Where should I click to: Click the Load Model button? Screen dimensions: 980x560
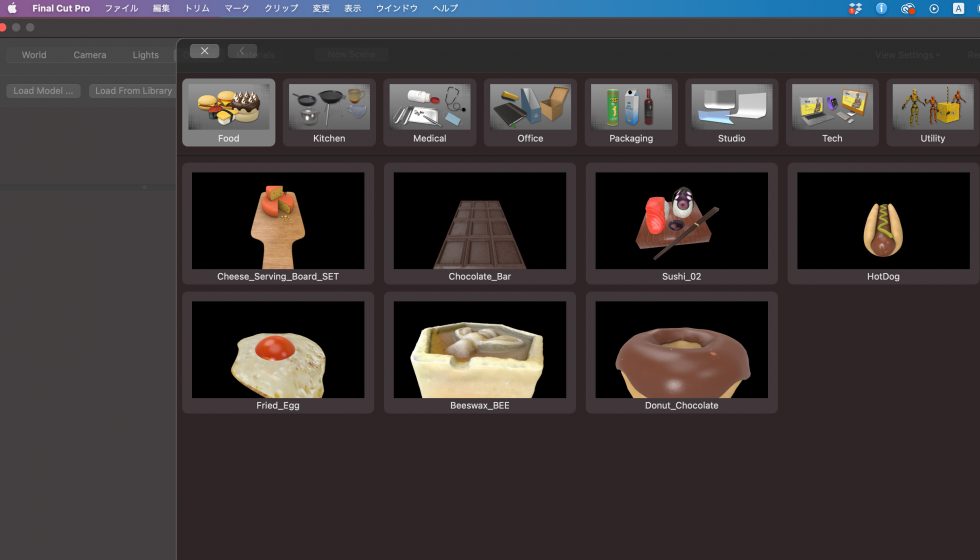[43, 91]
